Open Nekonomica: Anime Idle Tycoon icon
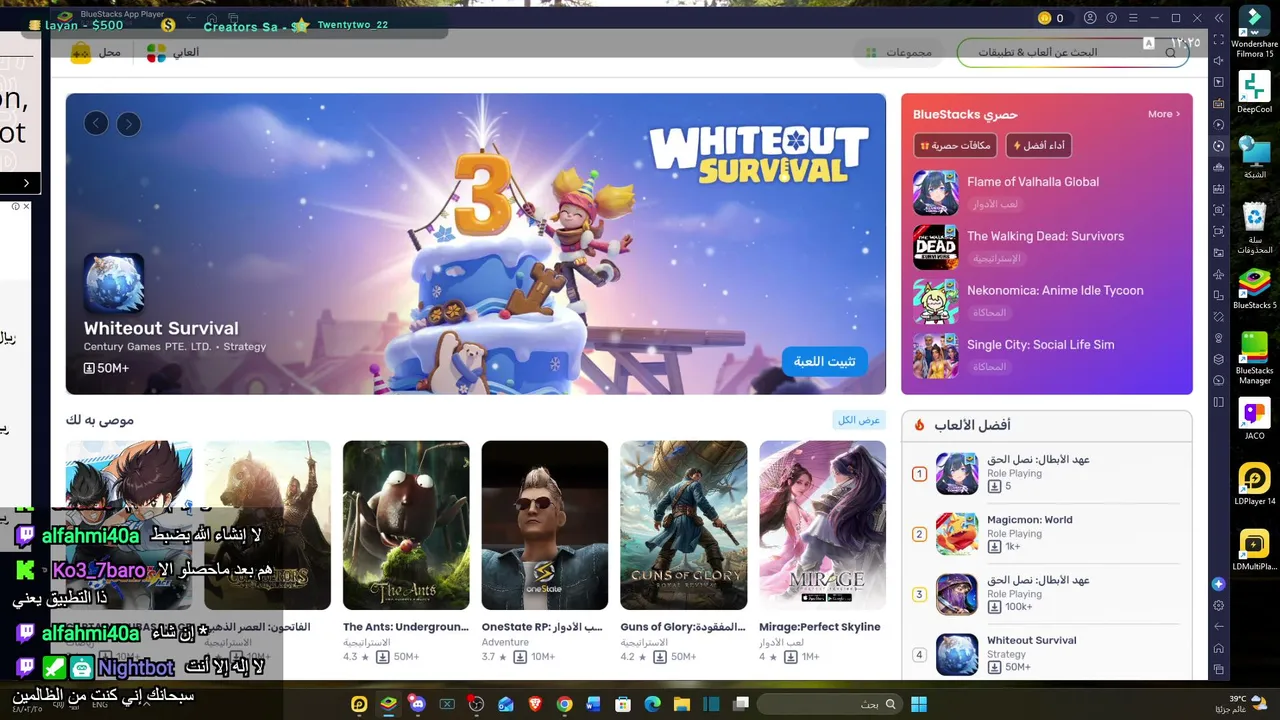1280x720 pixels. [936, 301]
